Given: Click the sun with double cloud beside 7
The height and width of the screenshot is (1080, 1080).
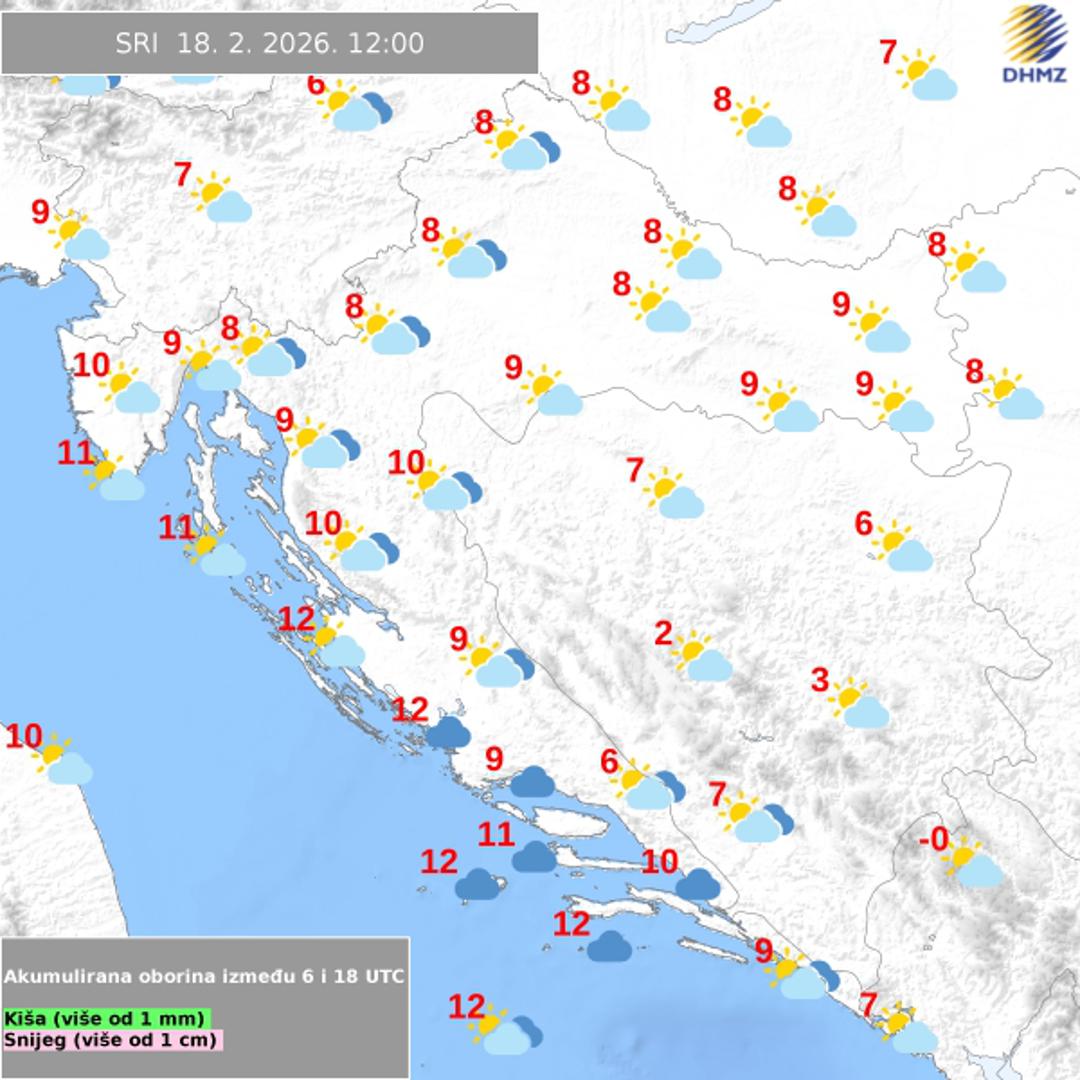Looking at the screenshot, I should [757, 818].
